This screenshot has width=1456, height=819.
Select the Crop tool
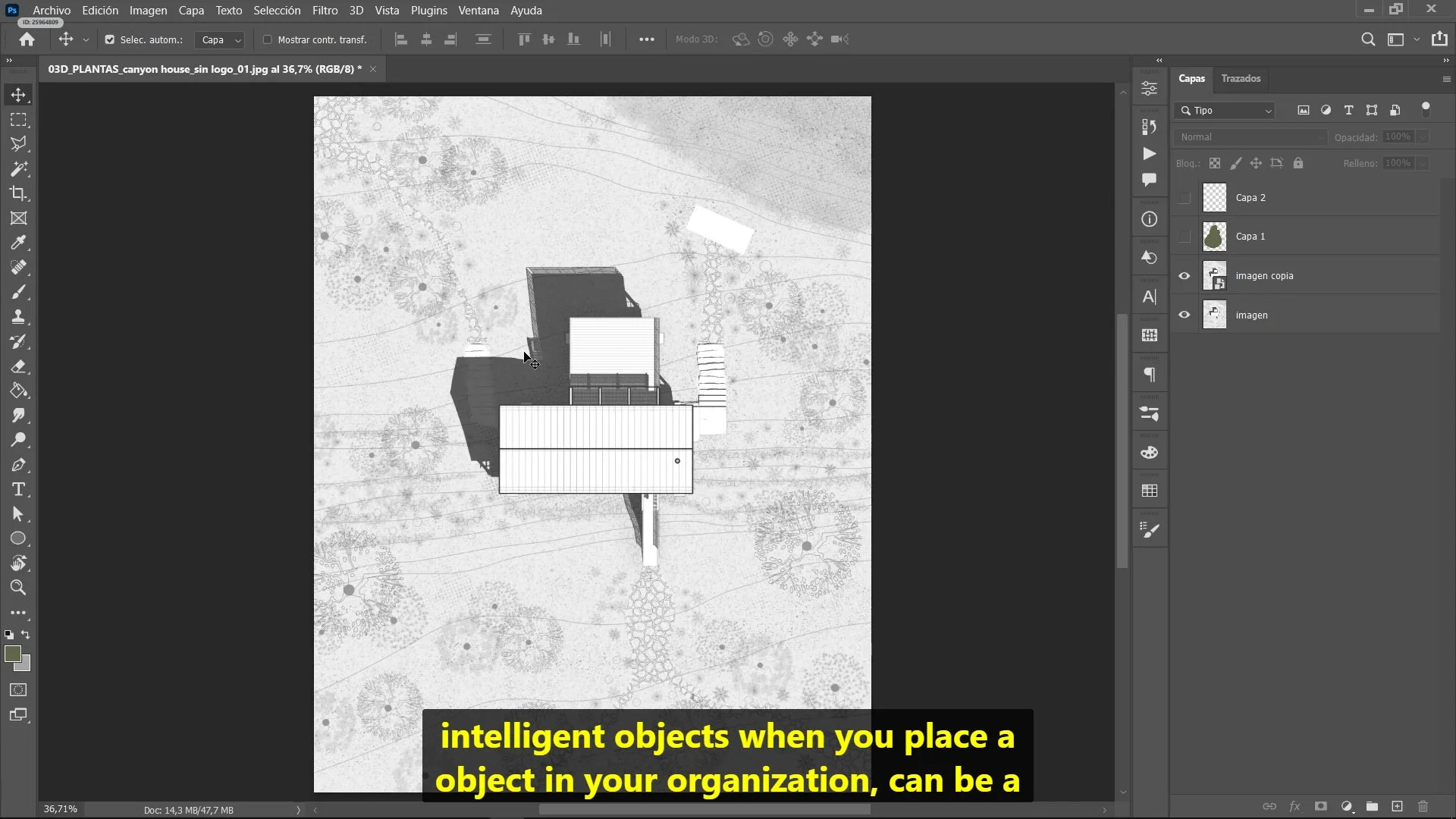point(18,193)
